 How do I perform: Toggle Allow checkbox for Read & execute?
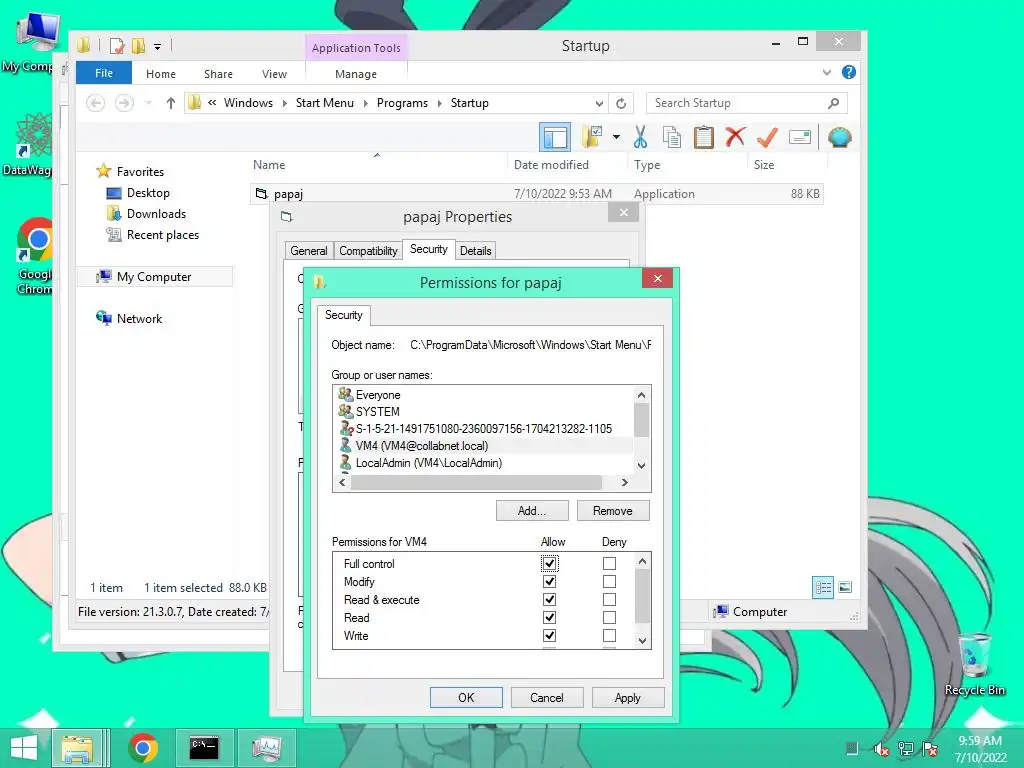pos(549,599)
